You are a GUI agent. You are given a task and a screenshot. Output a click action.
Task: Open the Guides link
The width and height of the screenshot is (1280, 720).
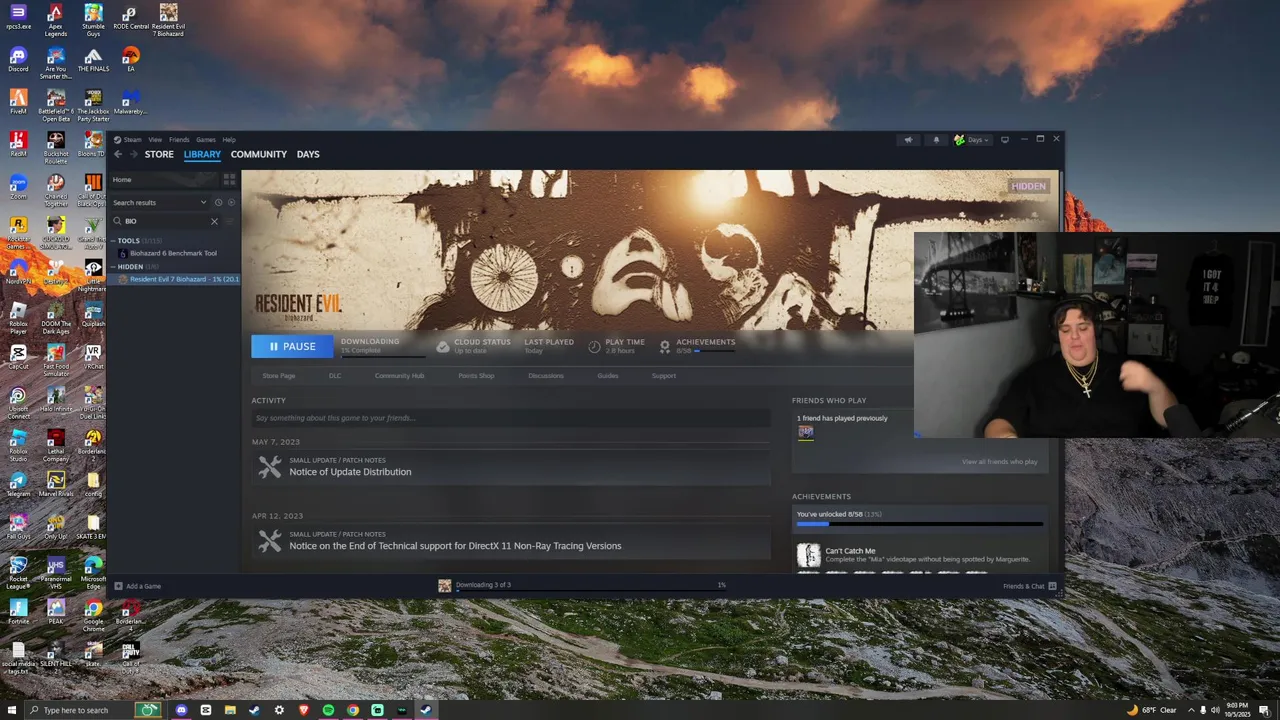[x=608, y=376]
